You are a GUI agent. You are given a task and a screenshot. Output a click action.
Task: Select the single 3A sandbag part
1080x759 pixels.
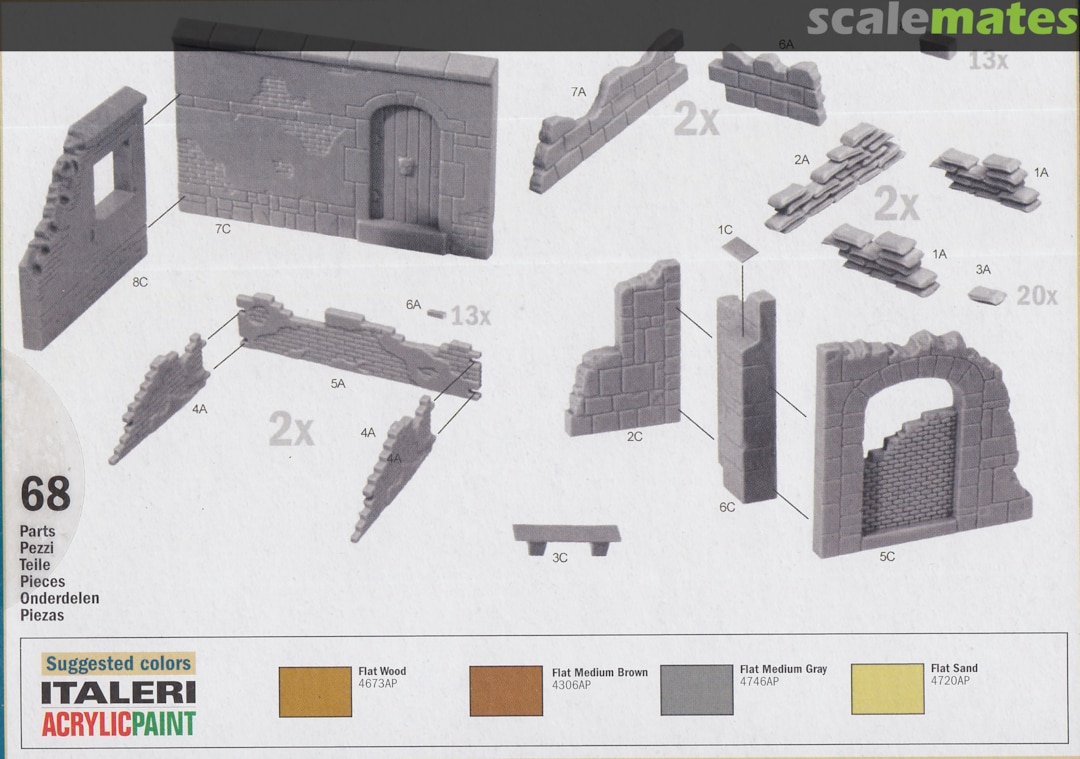point(988,294)
